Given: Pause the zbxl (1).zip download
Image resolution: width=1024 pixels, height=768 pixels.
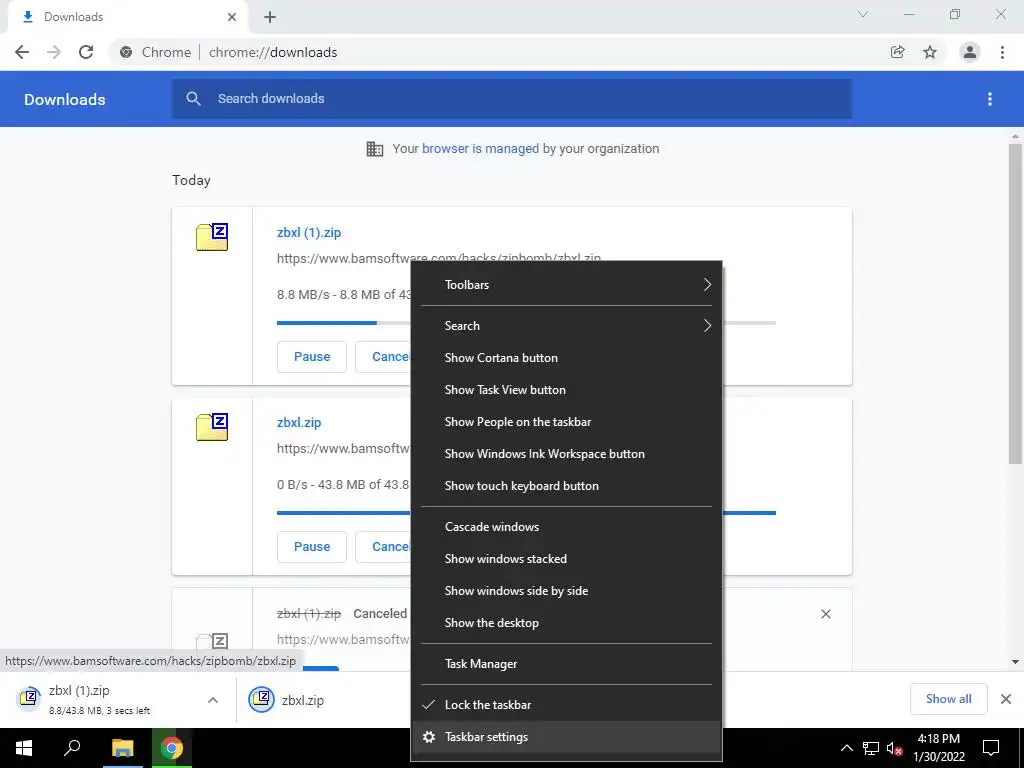Looking at the screenshot, I should pyautogui.click(x=312, y=357).
